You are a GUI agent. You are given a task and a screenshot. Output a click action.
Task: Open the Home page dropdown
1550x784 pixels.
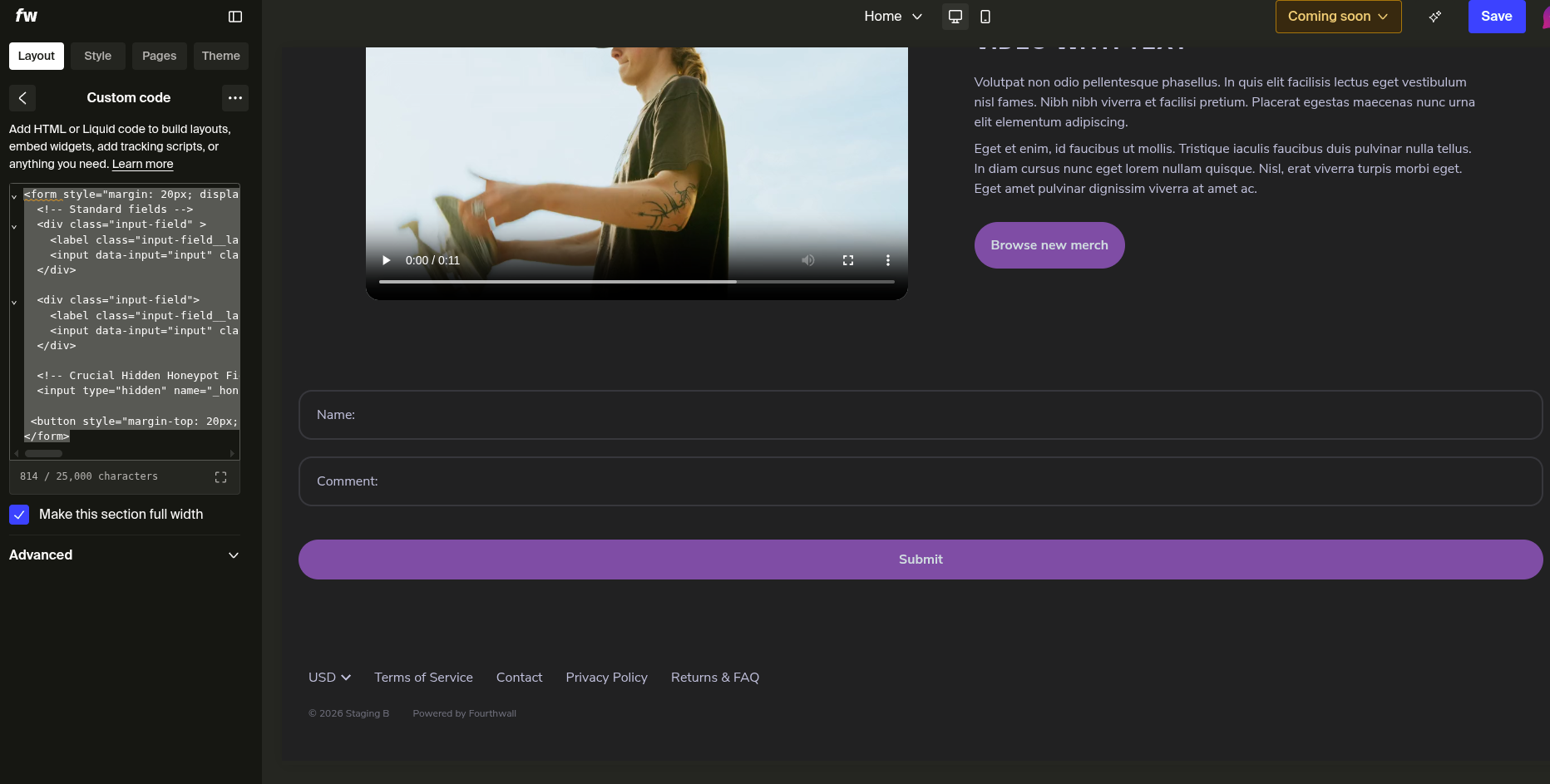[x=893, y=17]
